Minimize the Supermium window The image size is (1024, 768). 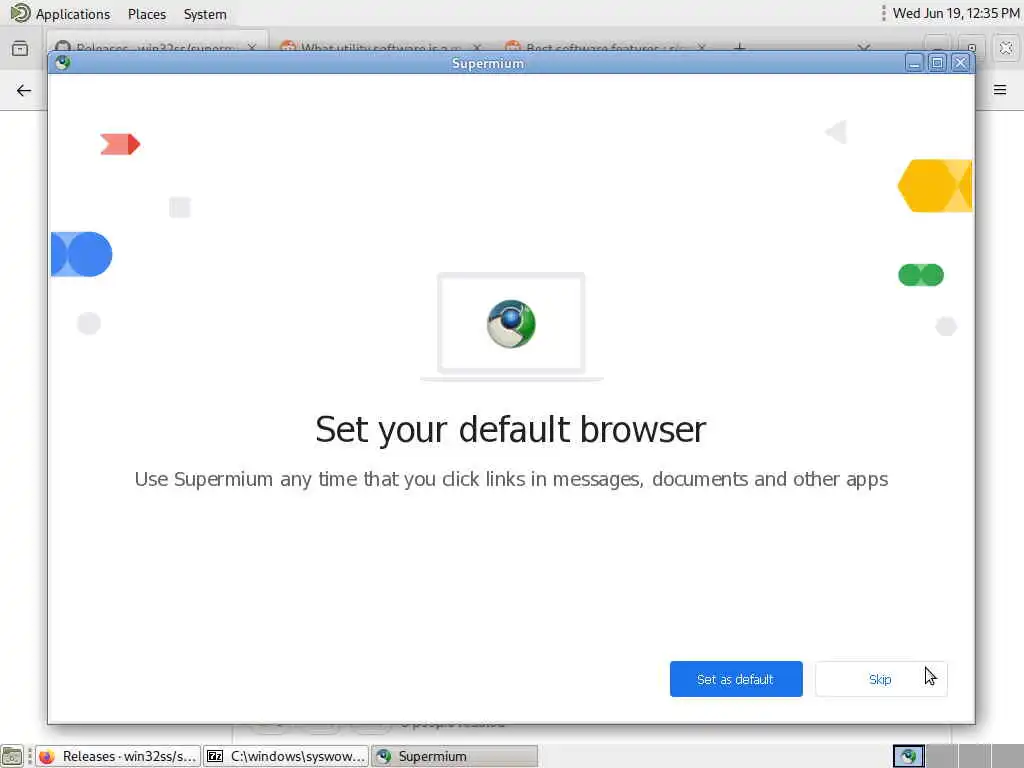tap(914, 63)
